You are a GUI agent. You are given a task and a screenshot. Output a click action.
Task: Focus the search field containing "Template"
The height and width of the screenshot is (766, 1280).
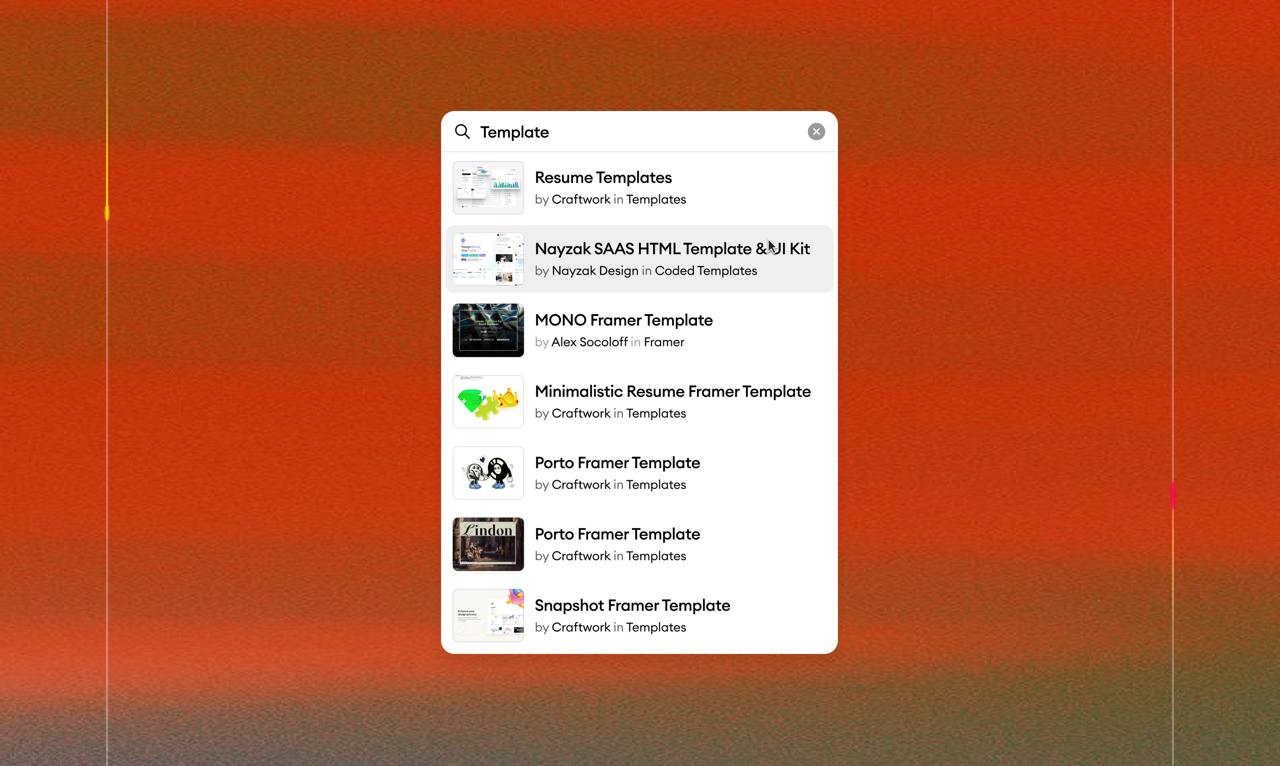tap(640, 132)
